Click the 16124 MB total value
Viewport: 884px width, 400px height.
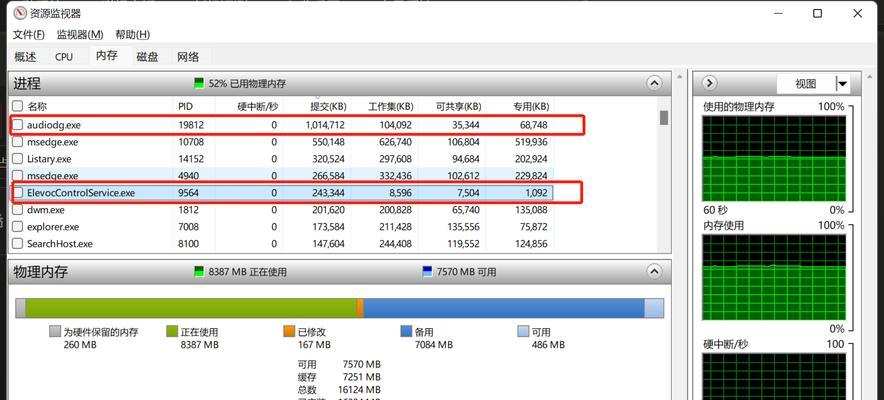coord(361,389)
